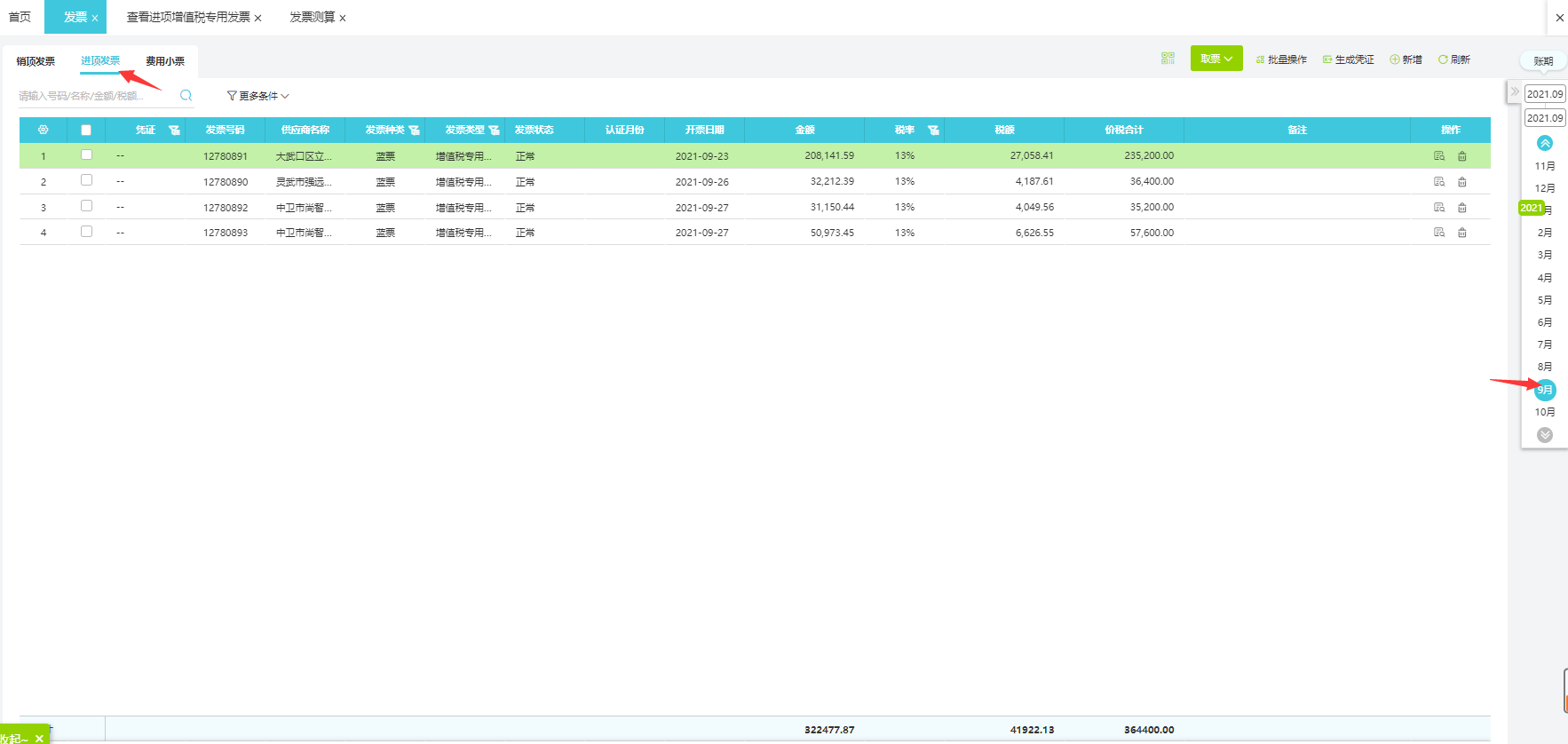1568x744 pixels.
Task: Collapse the period side panel
Action: (1515, 91)
